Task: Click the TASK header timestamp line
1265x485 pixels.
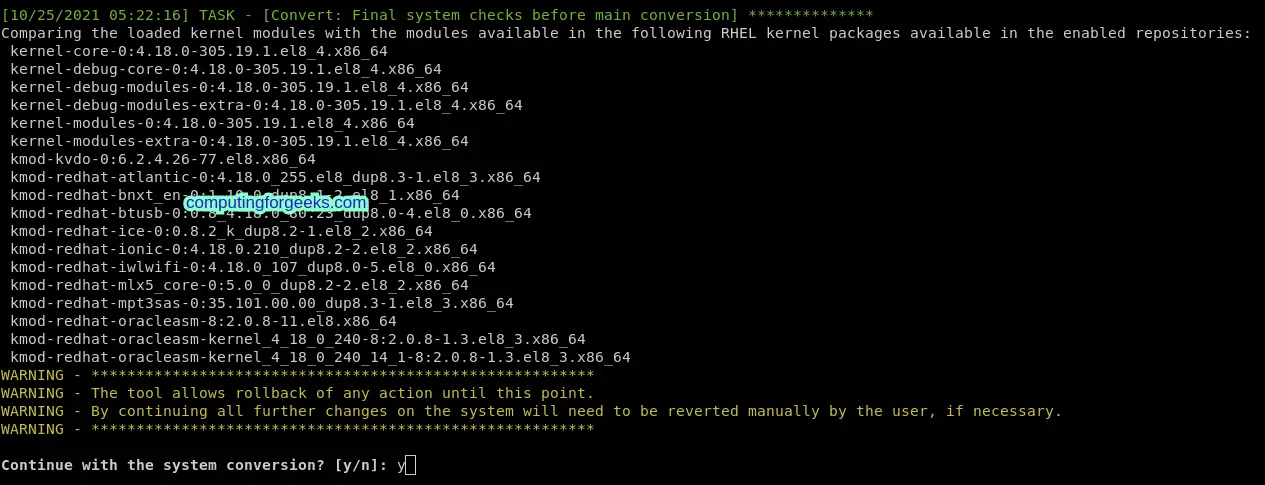Action: point(436,15)
